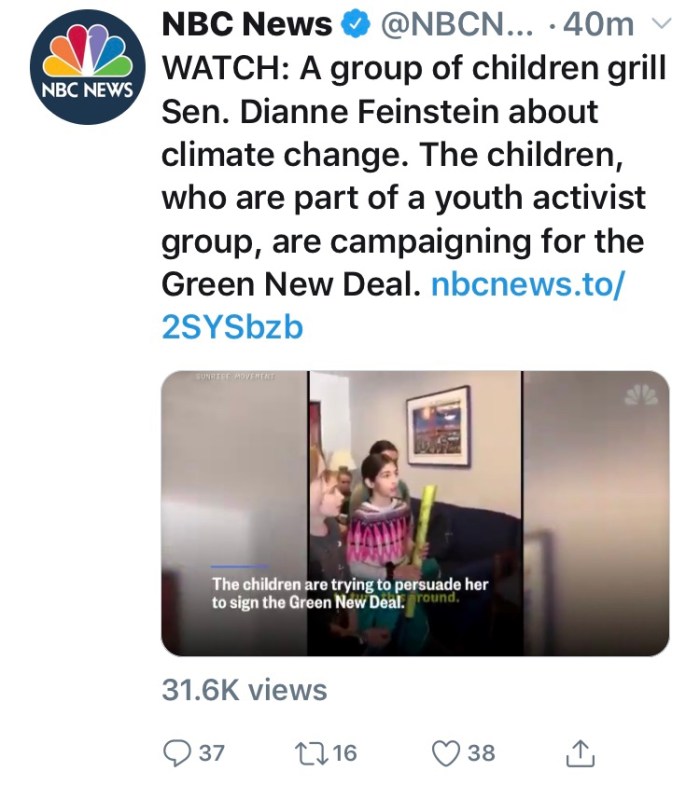
Task: Click the reply speech bubble icon
Action: click(x=176, y=752)
